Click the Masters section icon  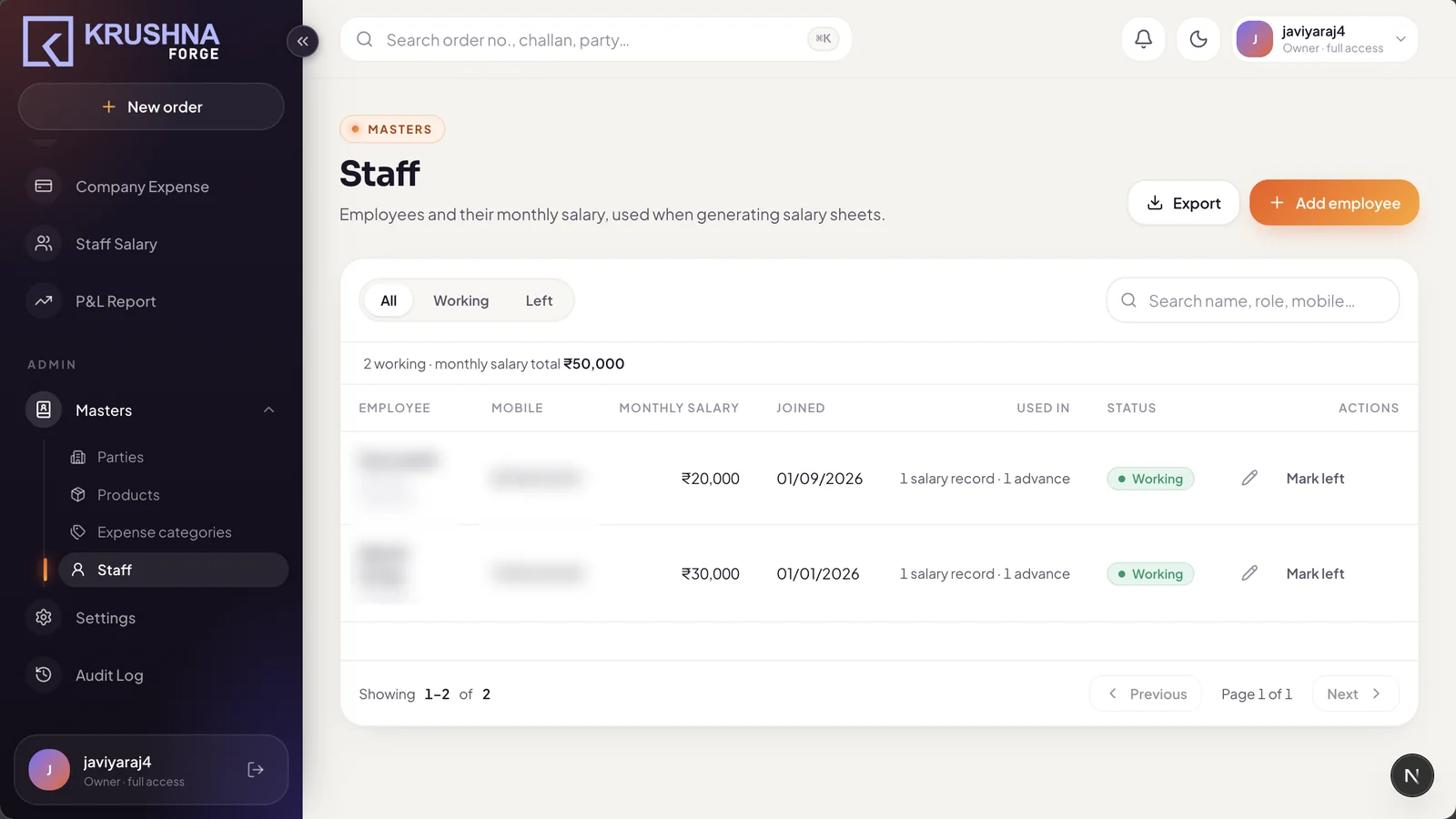pyautogui.click(x=44, y=409)
